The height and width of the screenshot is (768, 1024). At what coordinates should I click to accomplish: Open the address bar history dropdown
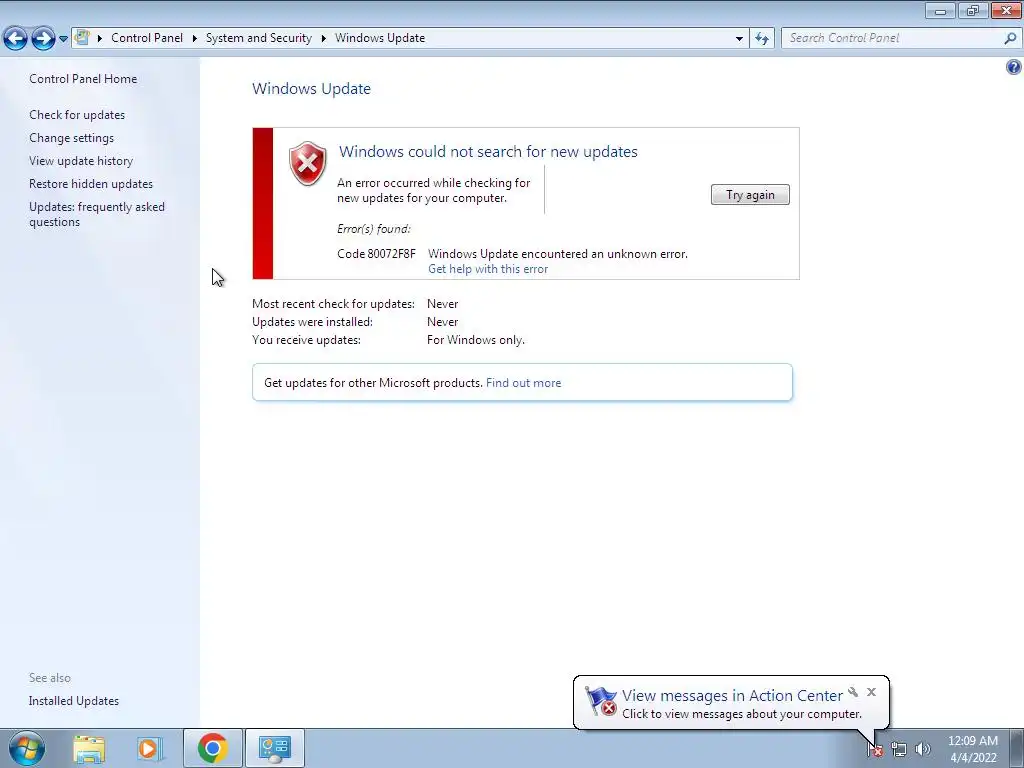(739, 39)
